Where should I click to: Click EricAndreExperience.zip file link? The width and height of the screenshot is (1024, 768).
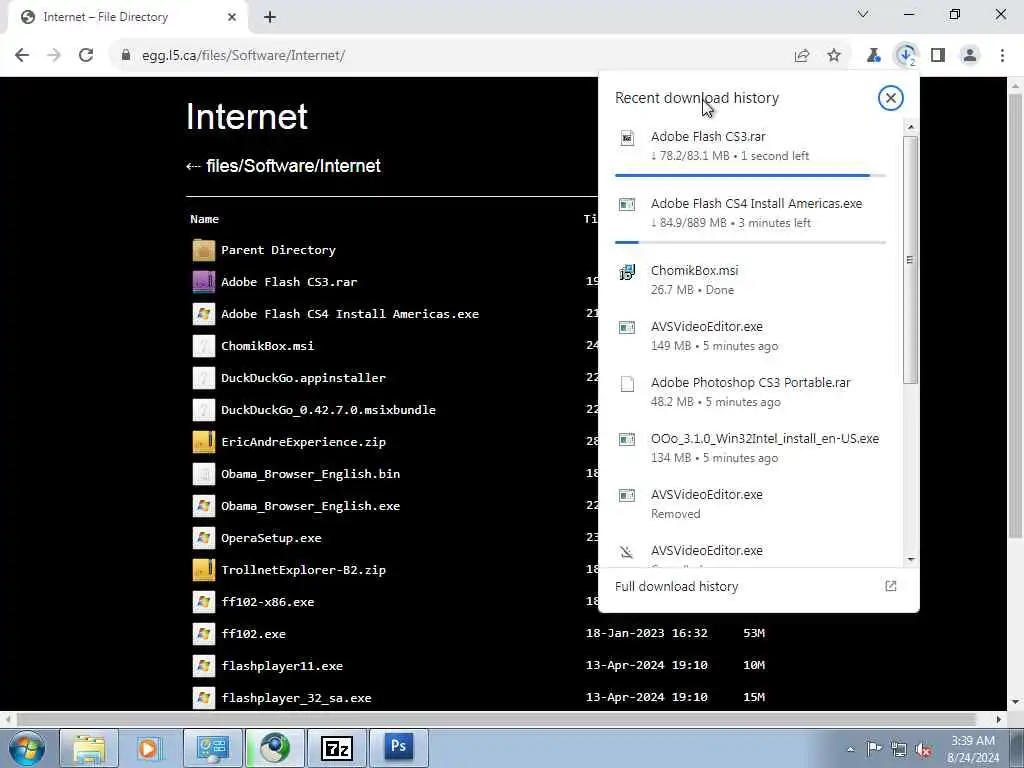(x=303, y=442)
